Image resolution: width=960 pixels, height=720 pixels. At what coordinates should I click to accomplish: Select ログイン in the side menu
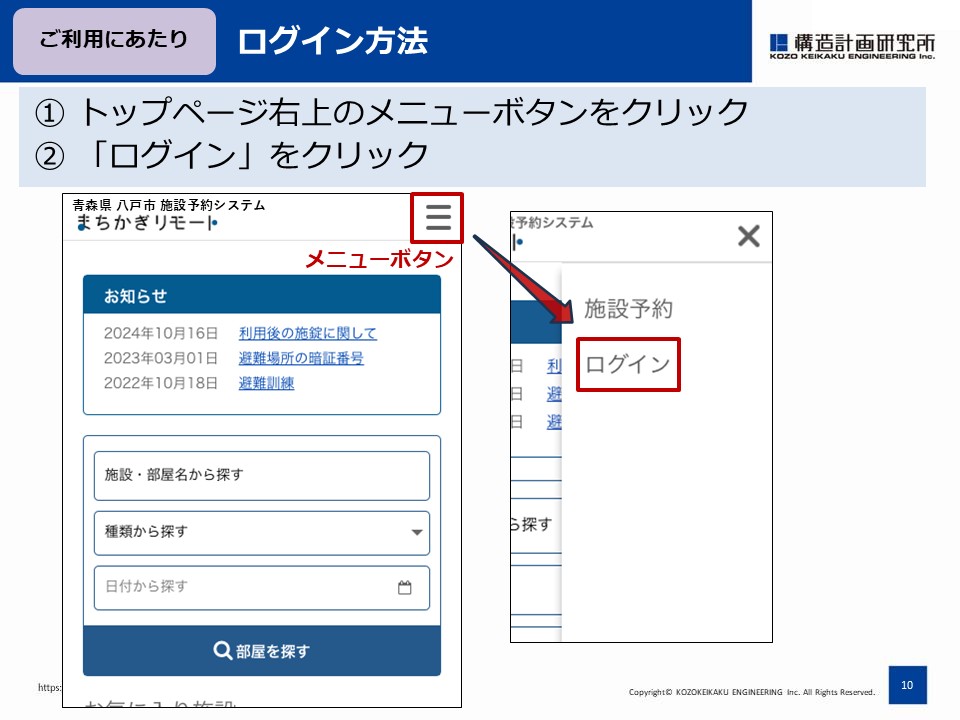coord(628,364)
